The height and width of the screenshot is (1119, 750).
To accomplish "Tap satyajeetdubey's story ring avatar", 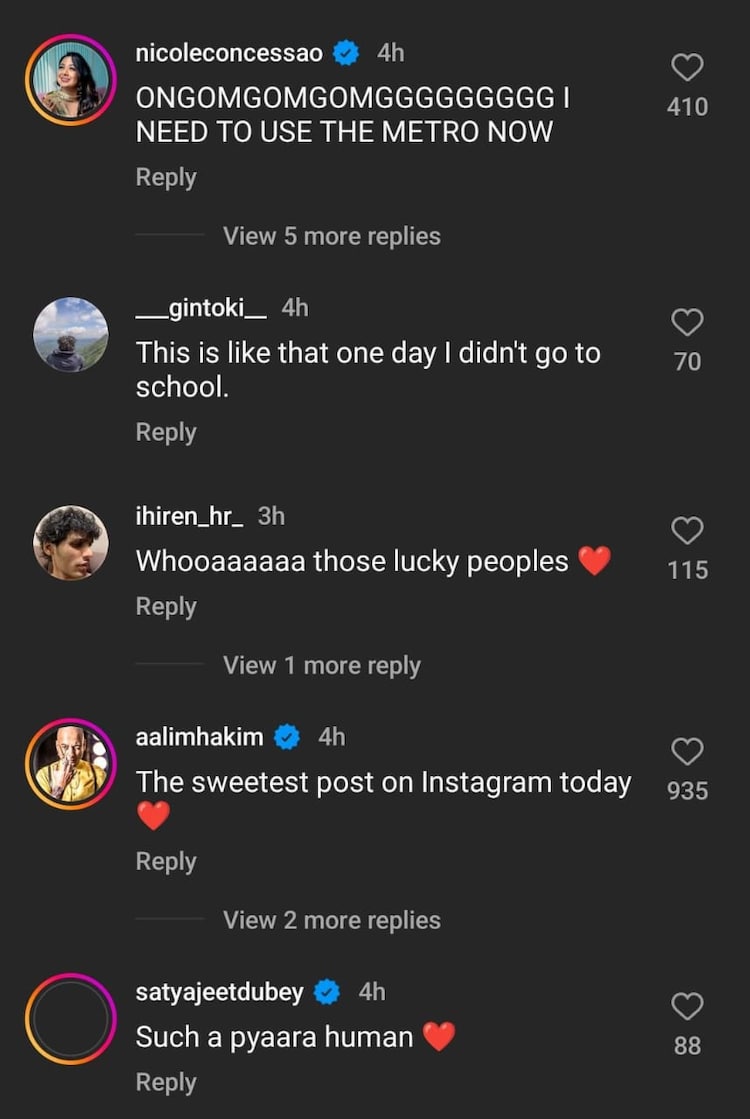I will coord(71,1018).
